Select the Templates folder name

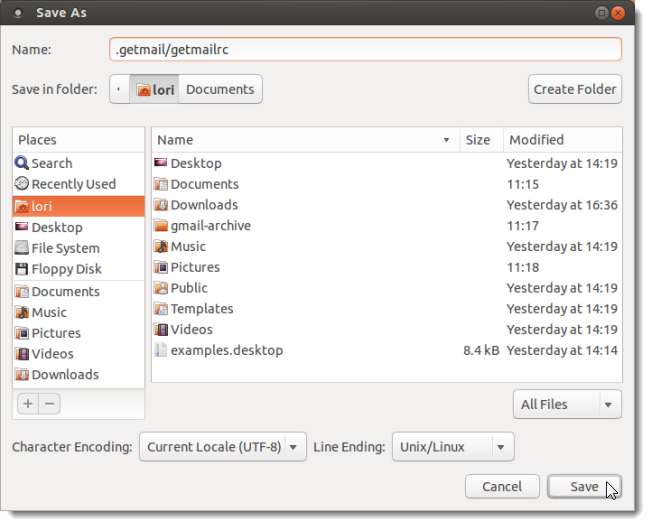click(x=202, y=308)
